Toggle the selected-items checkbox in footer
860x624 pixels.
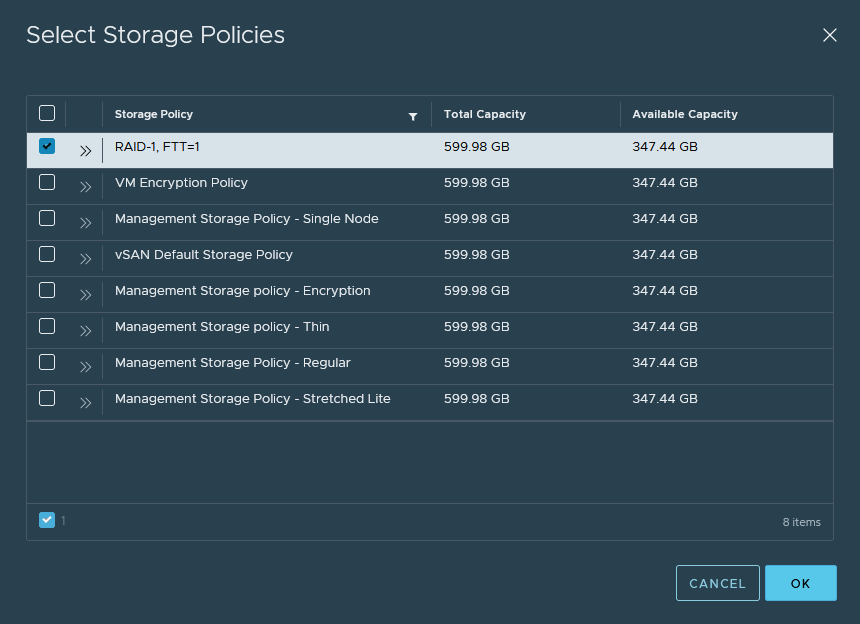coord(47,520)
